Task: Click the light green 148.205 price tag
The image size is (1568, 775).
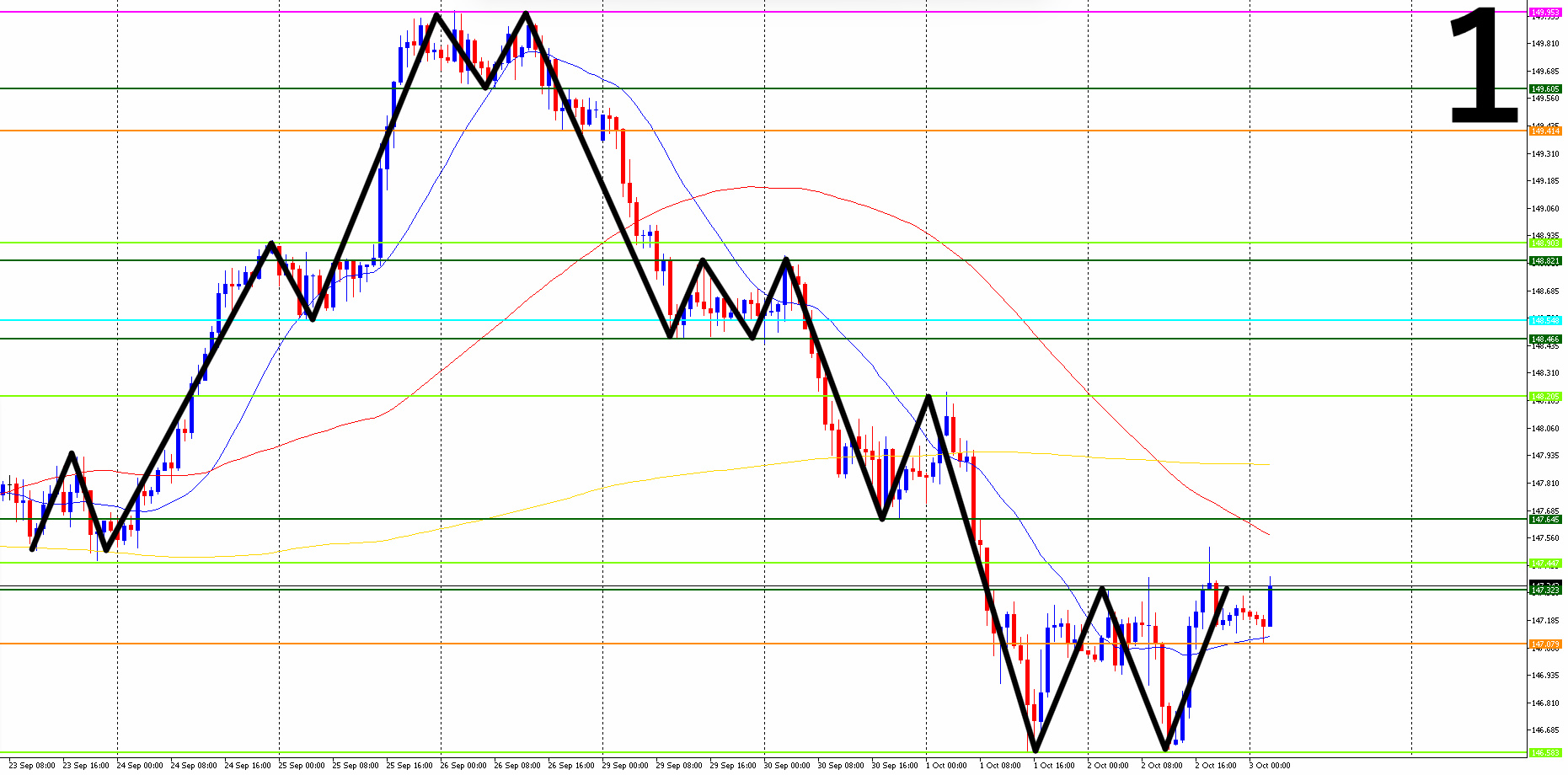Action: tap(1545, 396)
